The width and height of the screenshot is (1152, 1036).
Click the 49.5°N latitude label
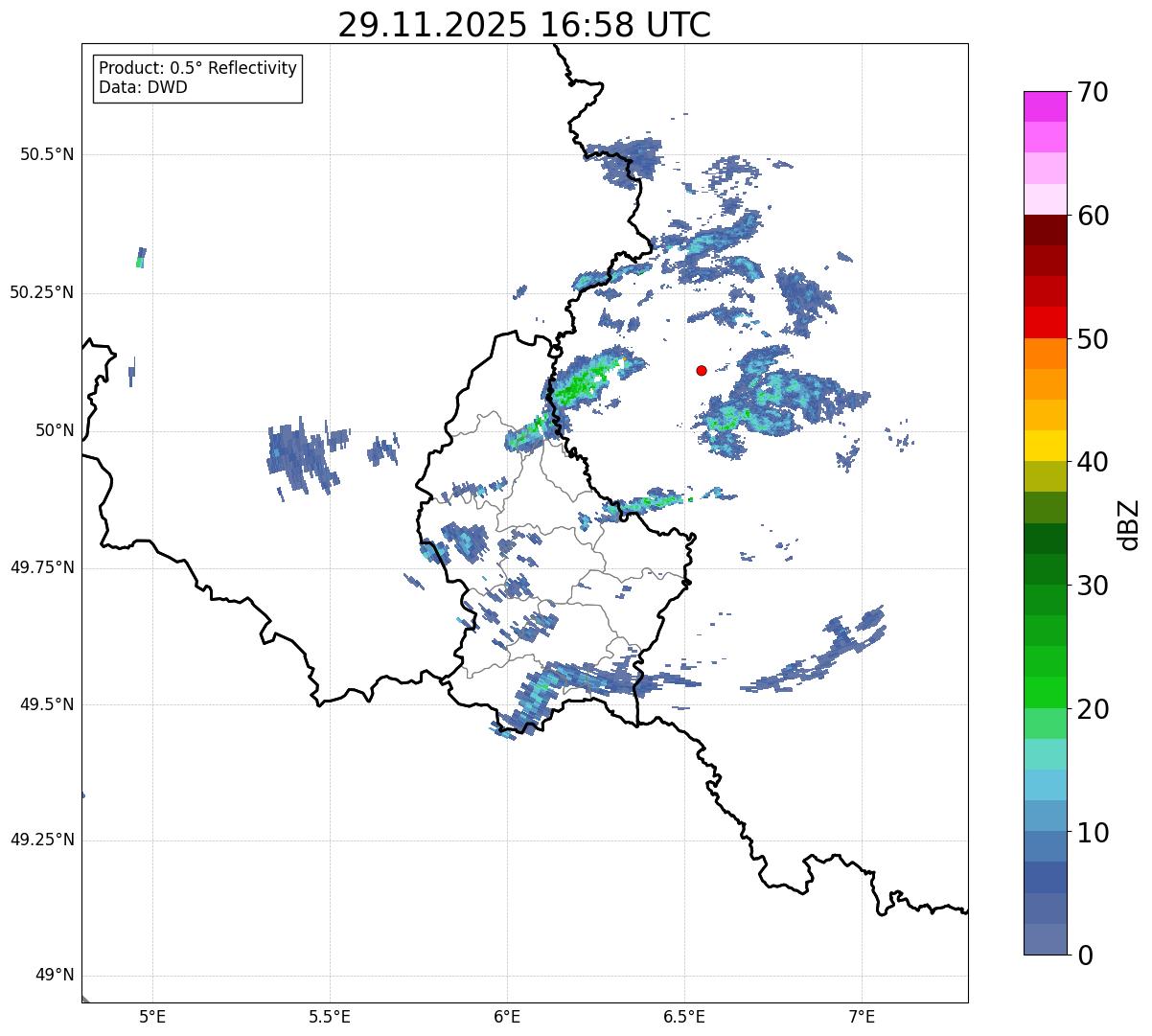(x=47, y=704)
